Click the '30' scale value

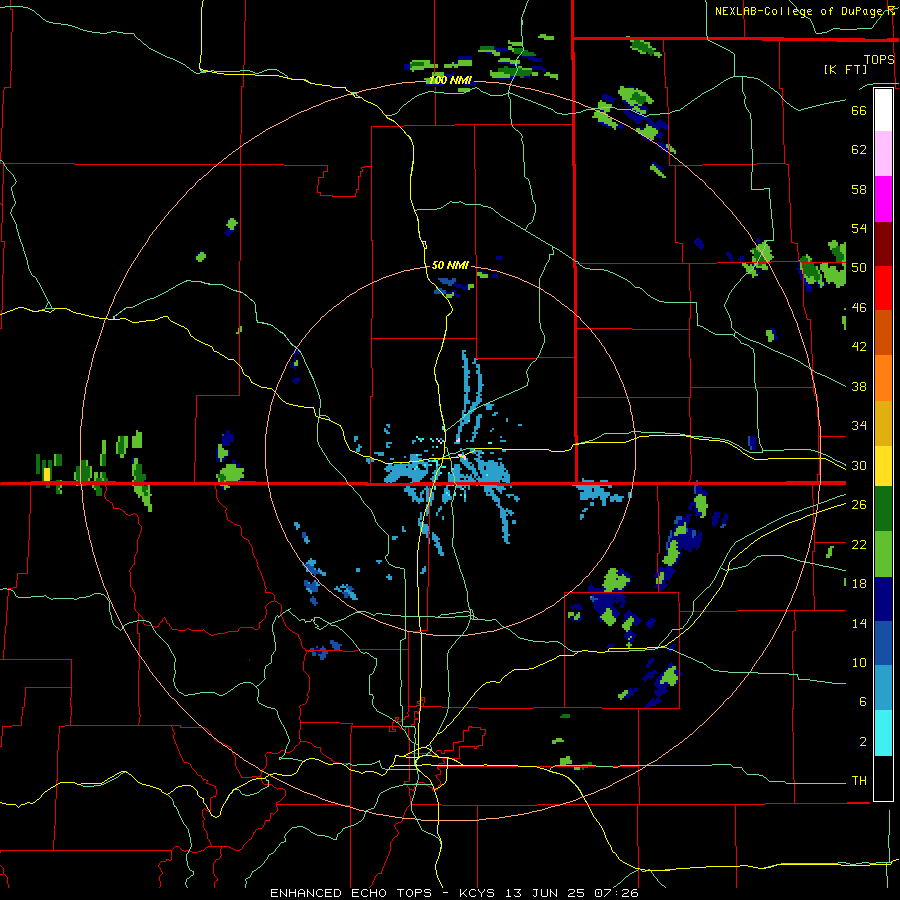[859, 465]
